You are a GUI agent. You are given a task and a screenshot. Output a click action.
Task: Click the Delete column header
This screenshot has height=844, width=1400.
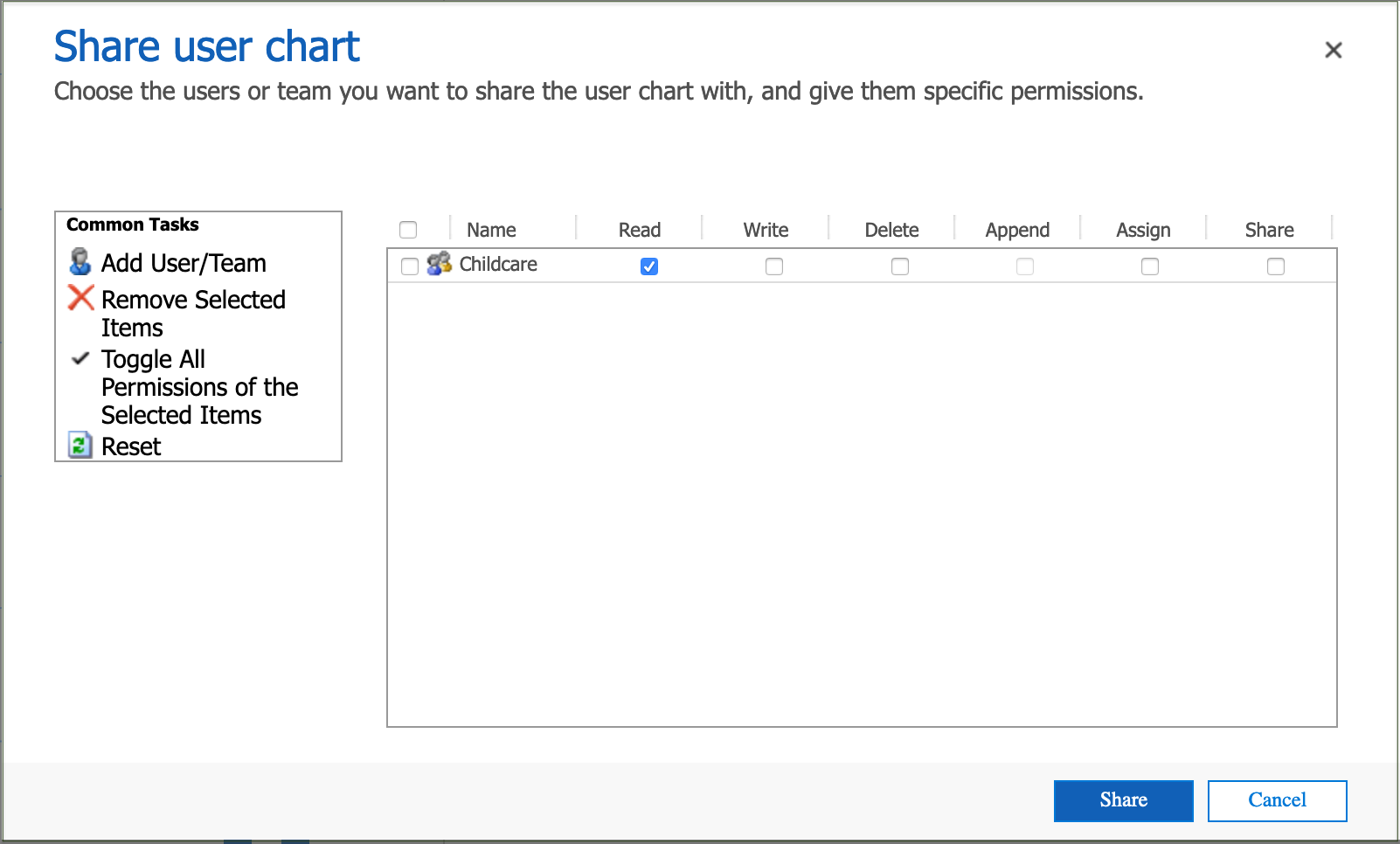(891, 230)
